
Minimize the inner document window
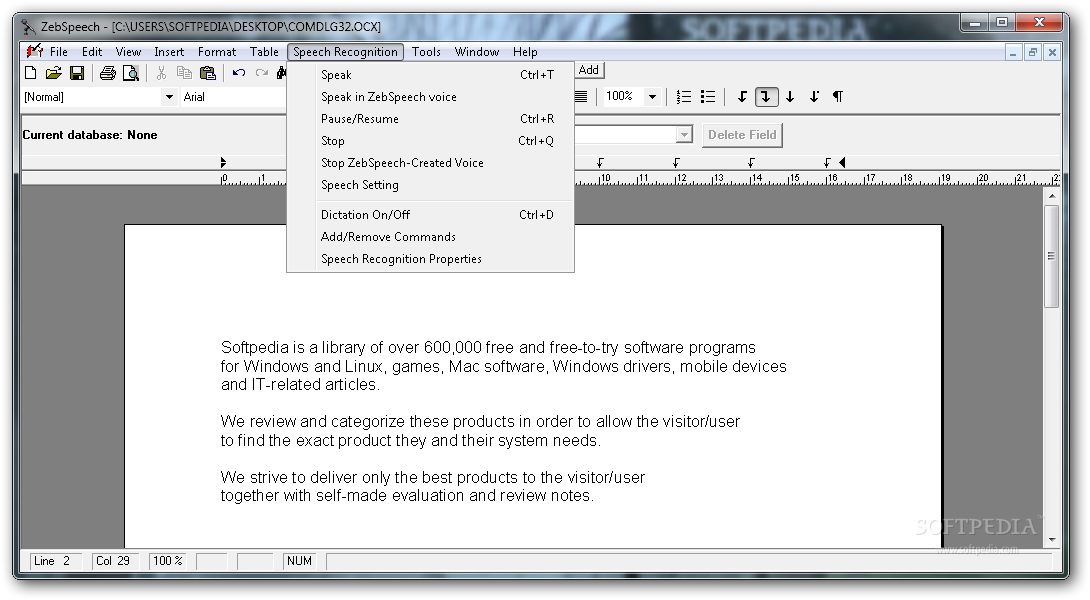pyautogui.click(x=1014, y=52)
